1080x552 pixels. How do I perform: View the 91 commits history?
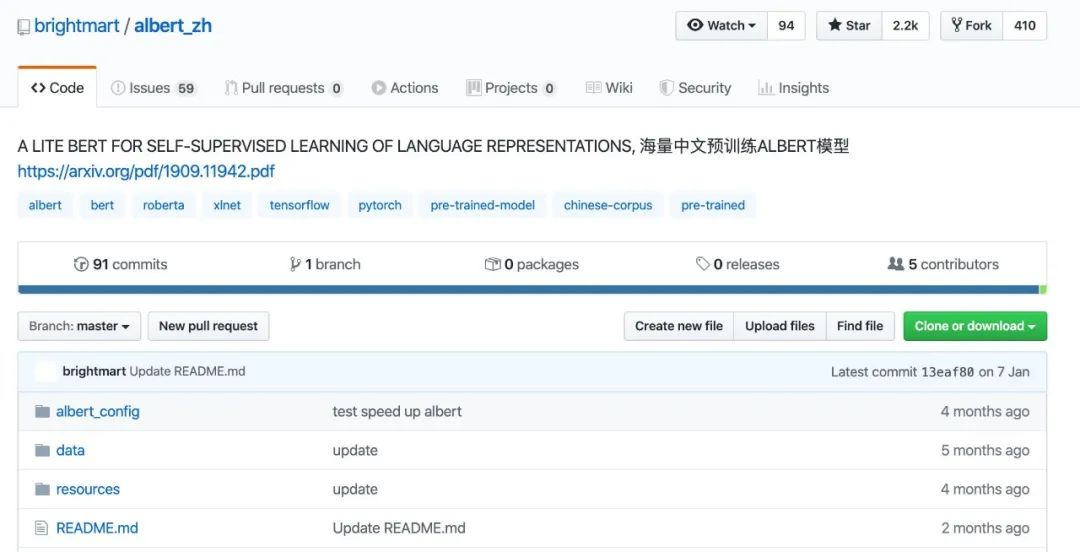pyautogui.click(x=121, y=264)
